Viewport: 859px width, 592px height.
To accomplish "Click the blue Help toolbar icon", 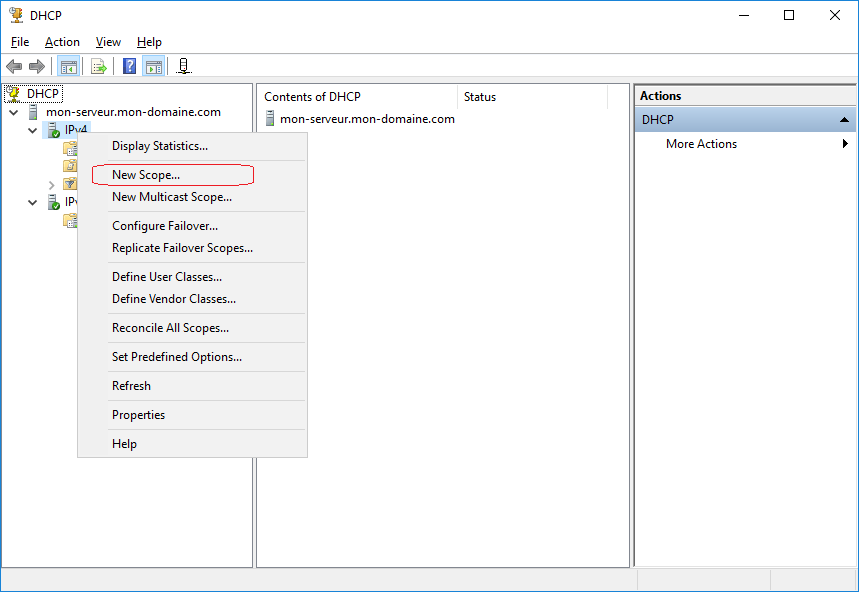I will coord(129,67).
